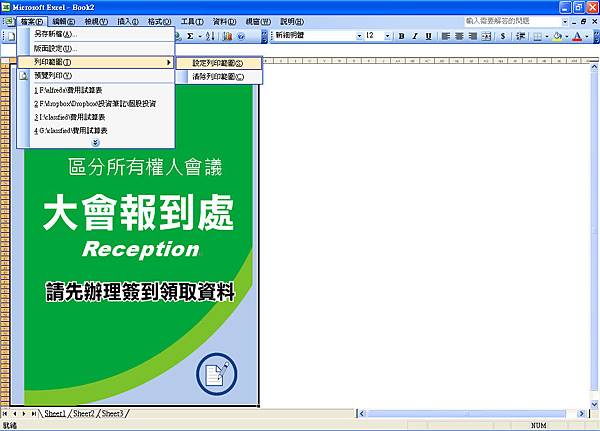This screenshot has width=600, height=431.
Task: Click the Increase Indent icon
Action: pos(520,36)
